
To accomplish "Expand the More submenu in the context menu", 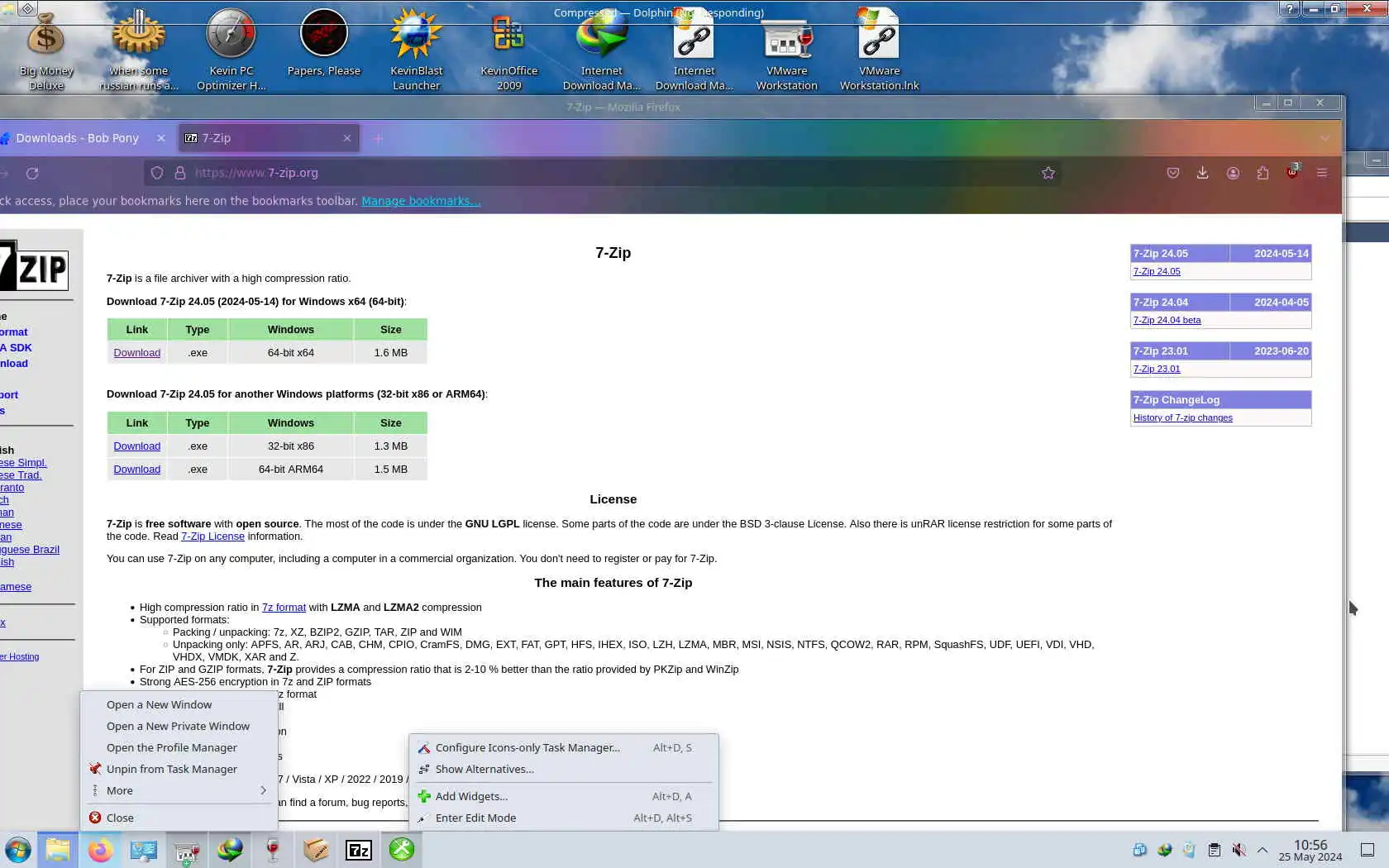I will click(x=179, y=790).
